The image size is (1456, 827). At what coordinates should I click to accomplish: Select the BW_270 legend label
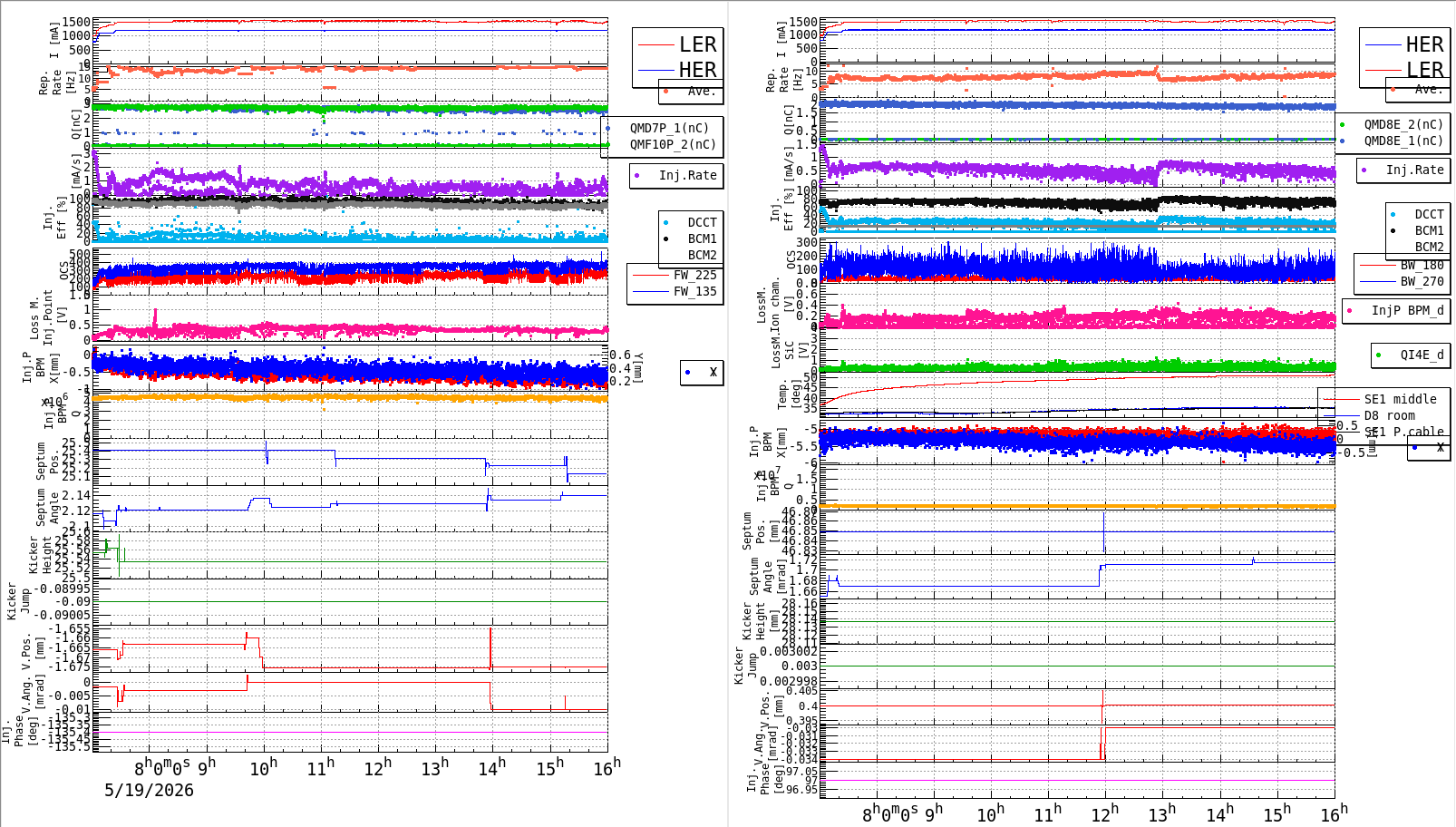coord(1422,282)
